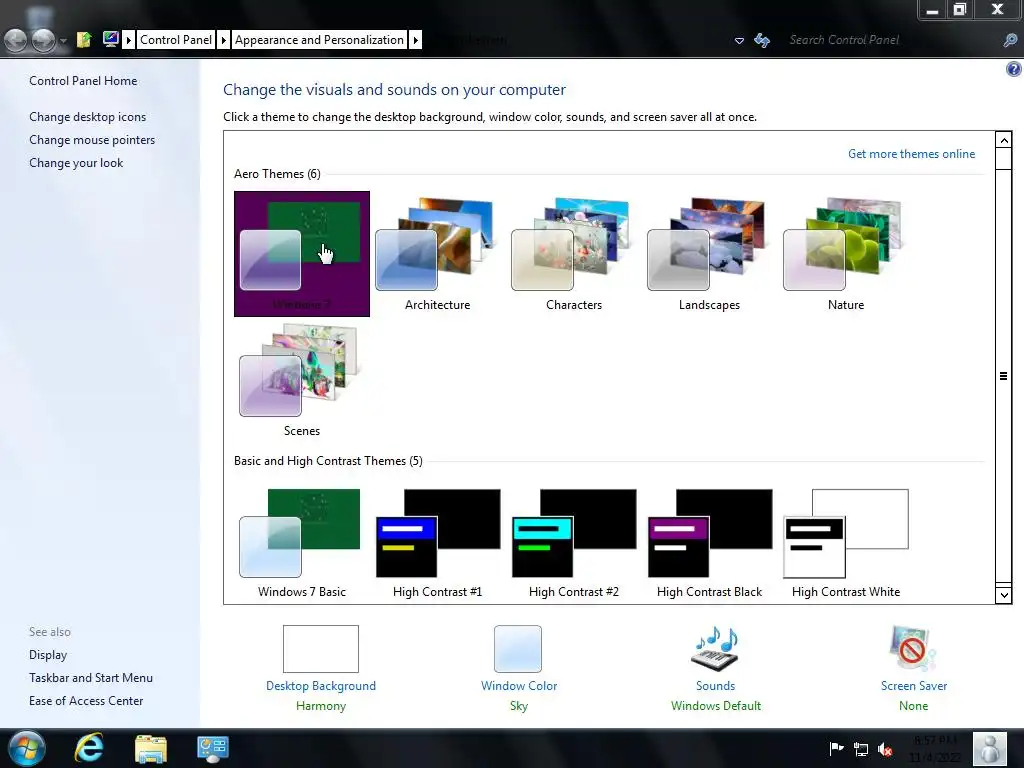Click the folder icon in address bar
Screen dimensions: 1024x768
(84, 40)
